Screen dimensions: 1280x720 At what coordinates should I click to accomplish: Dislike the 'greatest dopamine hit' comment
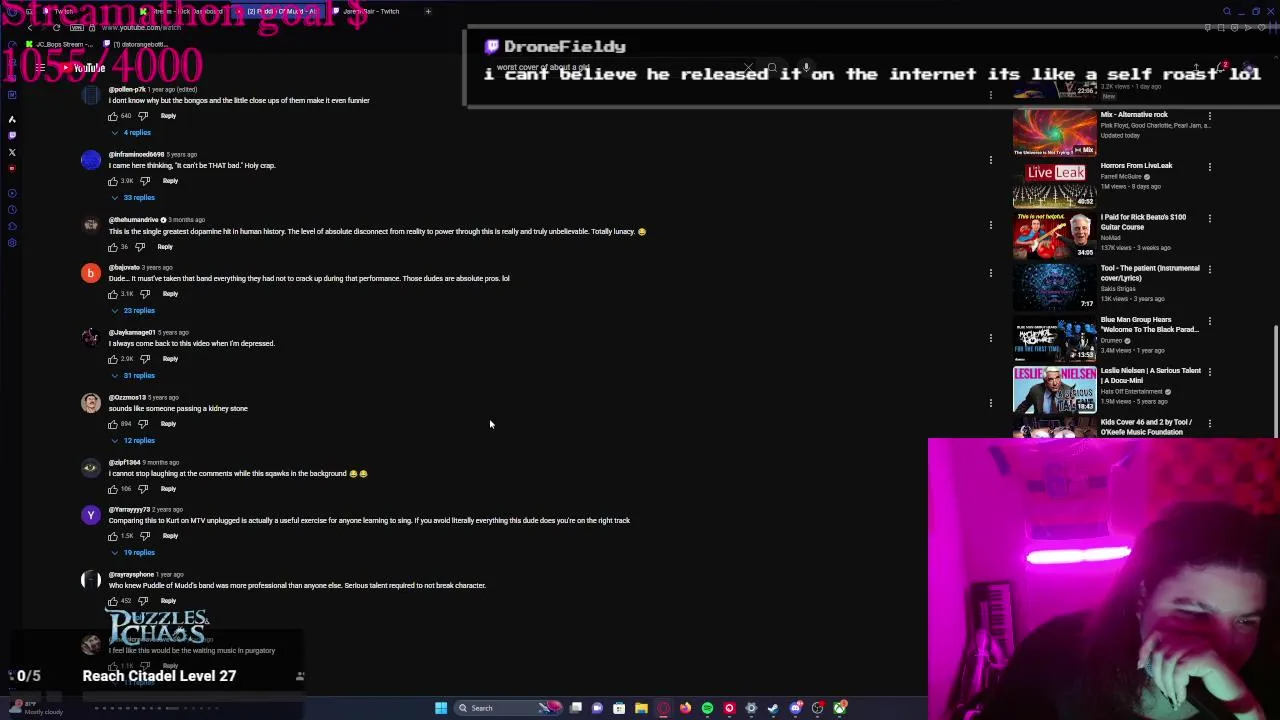[x=140, y=247]
